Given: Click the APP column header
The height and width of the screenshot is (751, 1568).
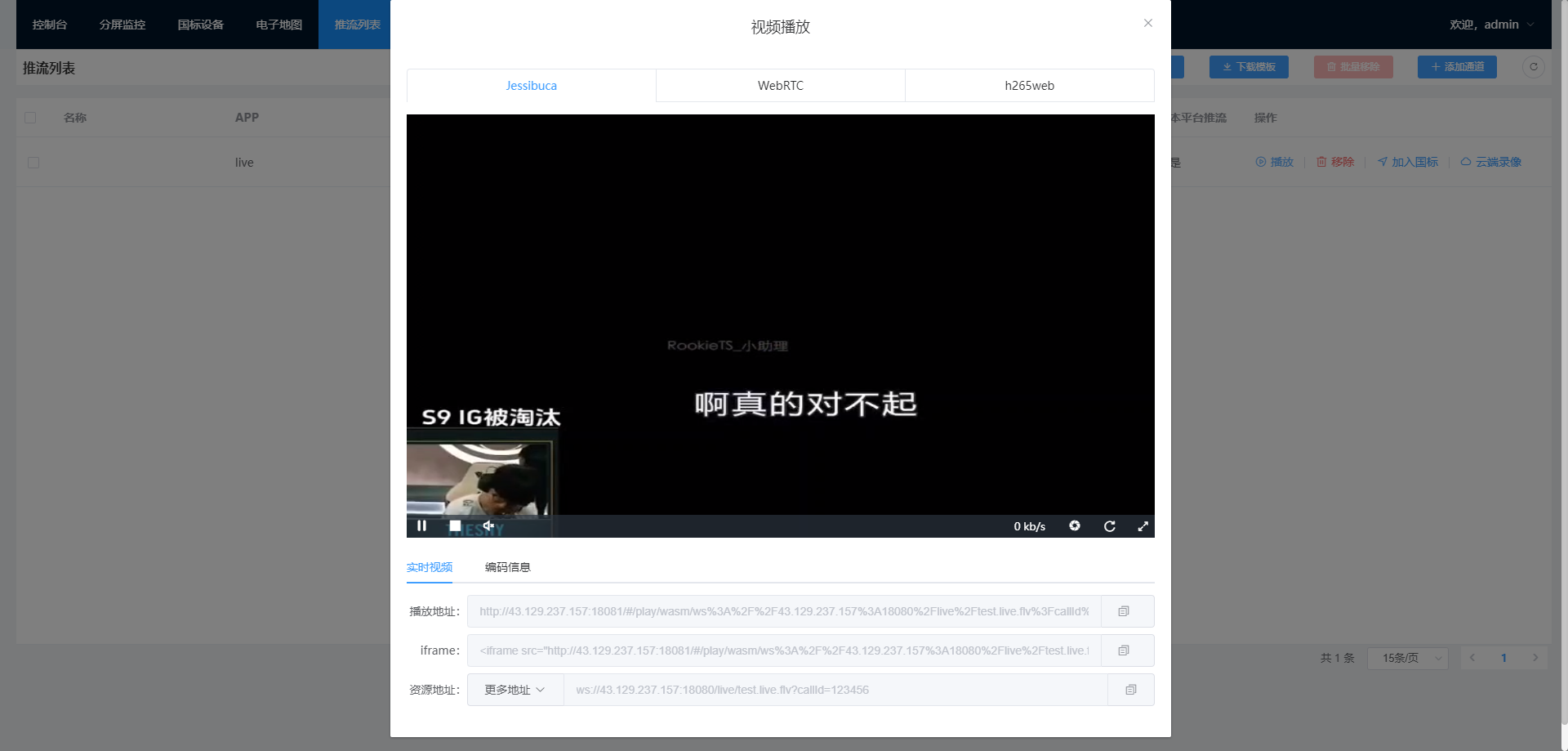Looking at the screenshot, I should 247,118.
